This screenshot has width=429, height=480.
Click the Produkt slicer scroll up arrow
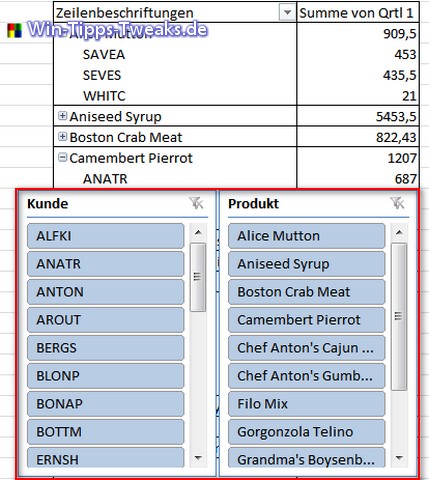click(399, 232)
